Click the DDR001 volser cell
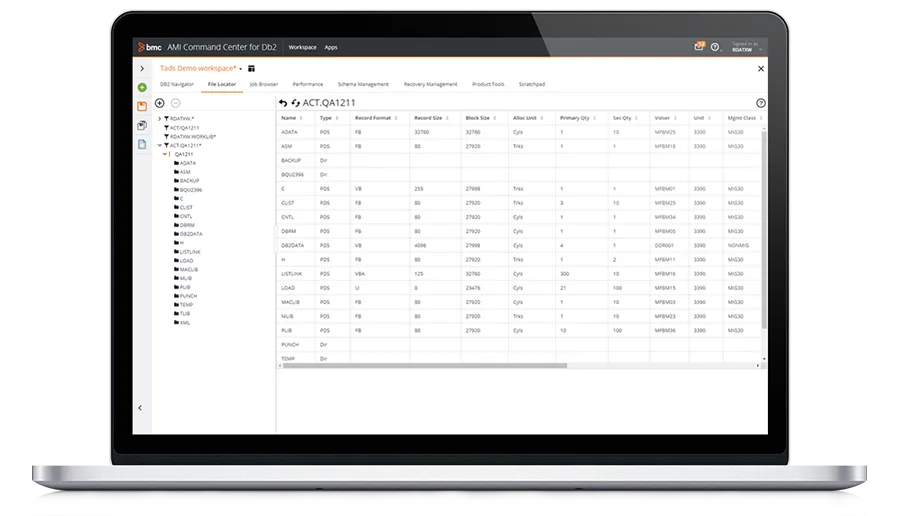 tap(664, 246)
